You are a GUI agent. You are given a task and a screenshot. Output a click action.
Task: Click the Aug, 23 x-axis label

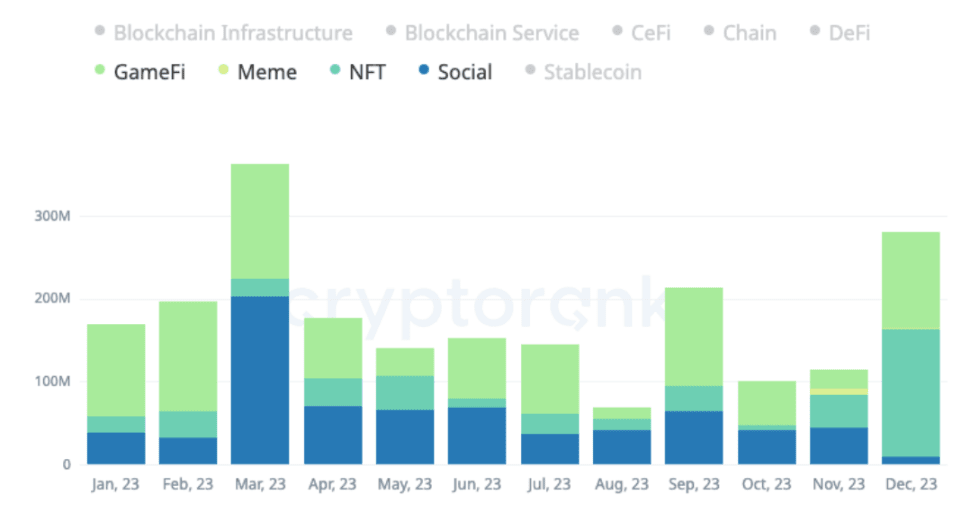coord(622,485)
